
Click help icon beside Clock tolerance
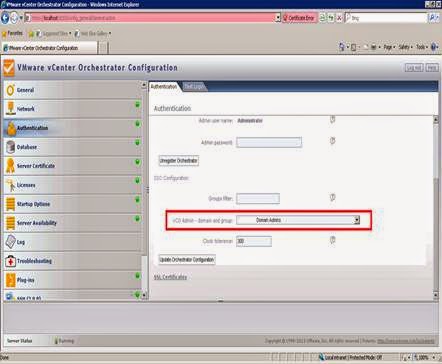tap(332, 240)
